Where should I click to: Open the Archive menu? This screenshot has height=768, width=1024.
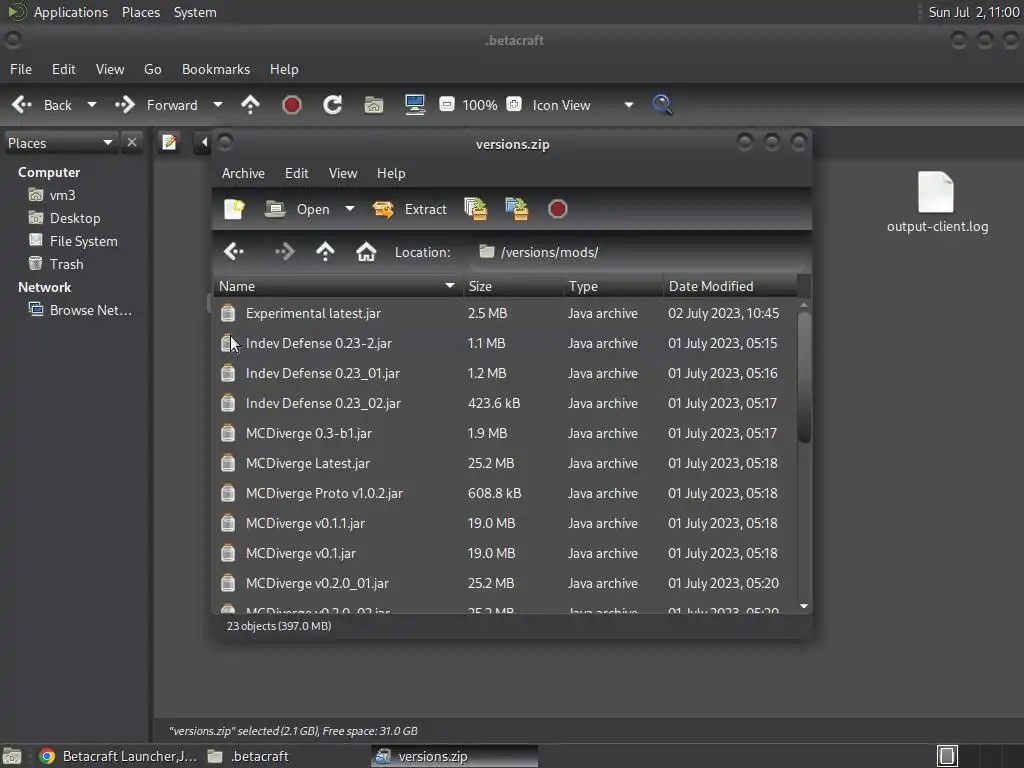(x=243, y=173)
